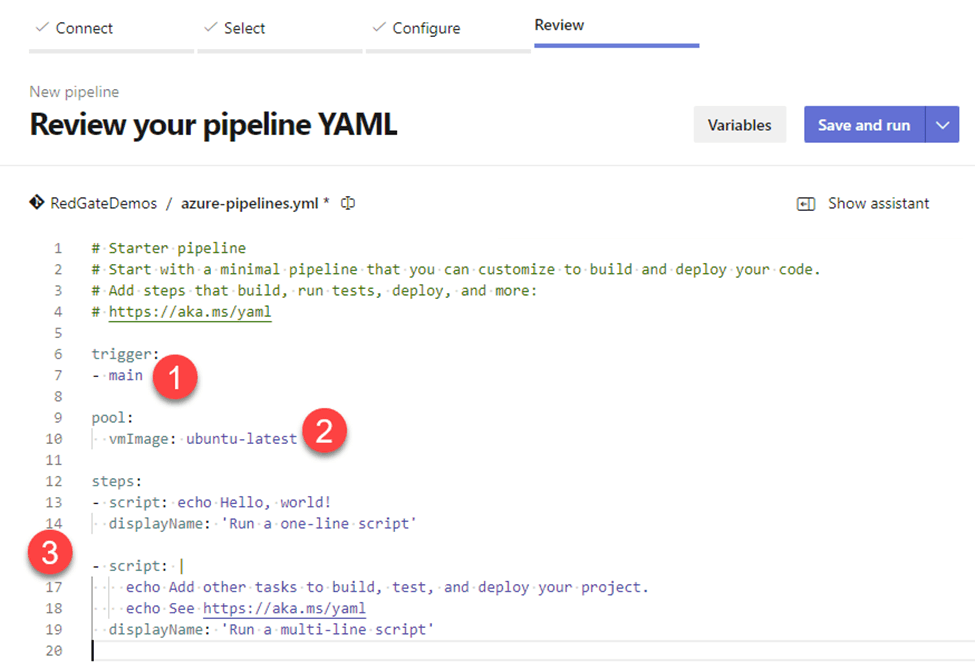Expand the Save and run dropdown arrow

[x=942, y=125]
